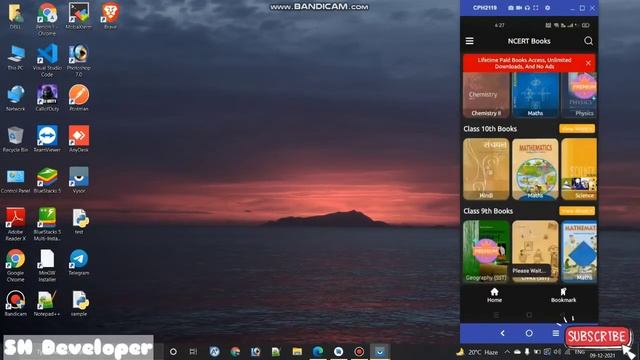Select the Google Chrome desktop icon
This screenshot has height=360, width=640.
16,265
